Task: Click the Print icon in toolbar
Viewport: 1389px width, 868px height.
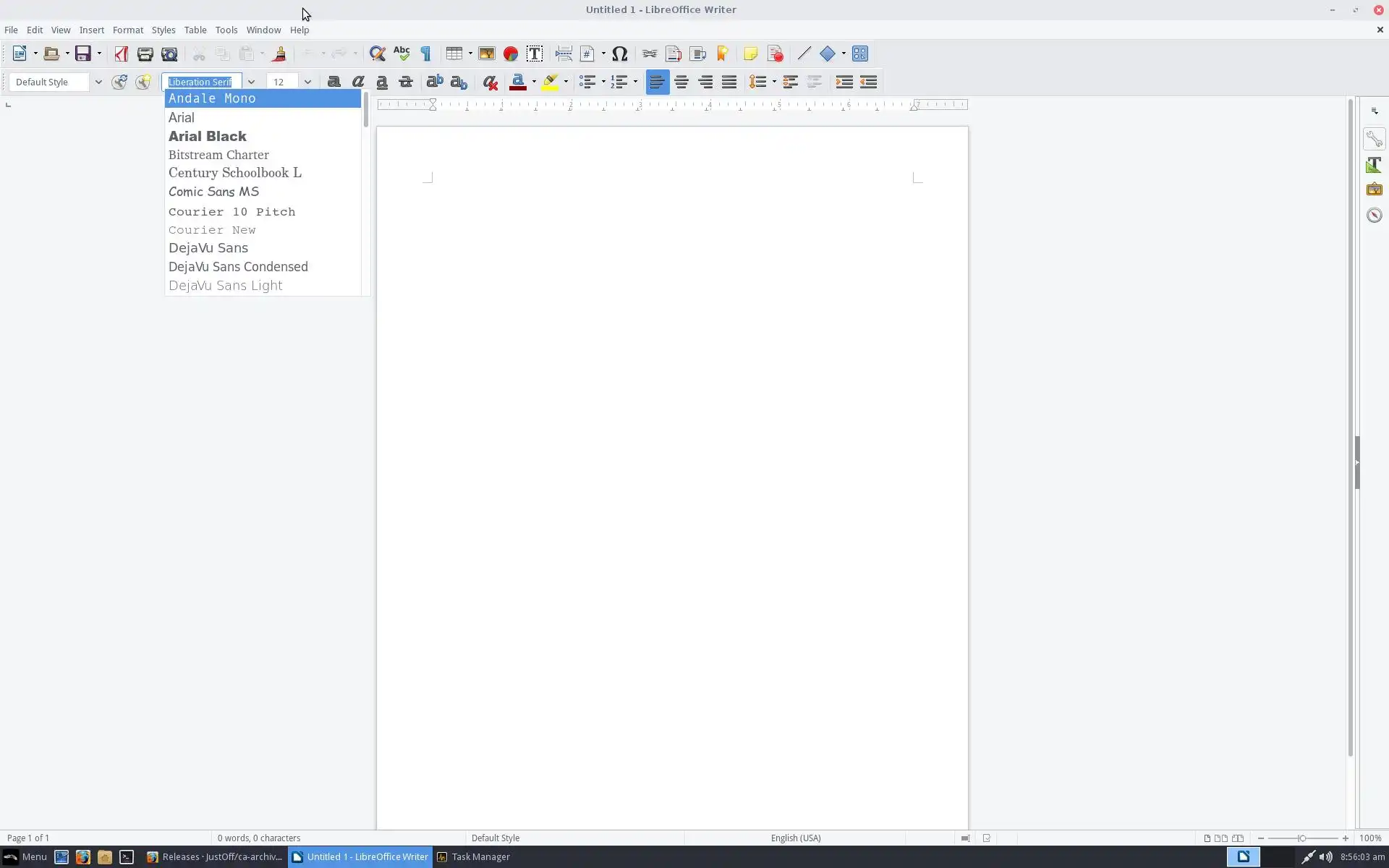Action: pos(145,54)
